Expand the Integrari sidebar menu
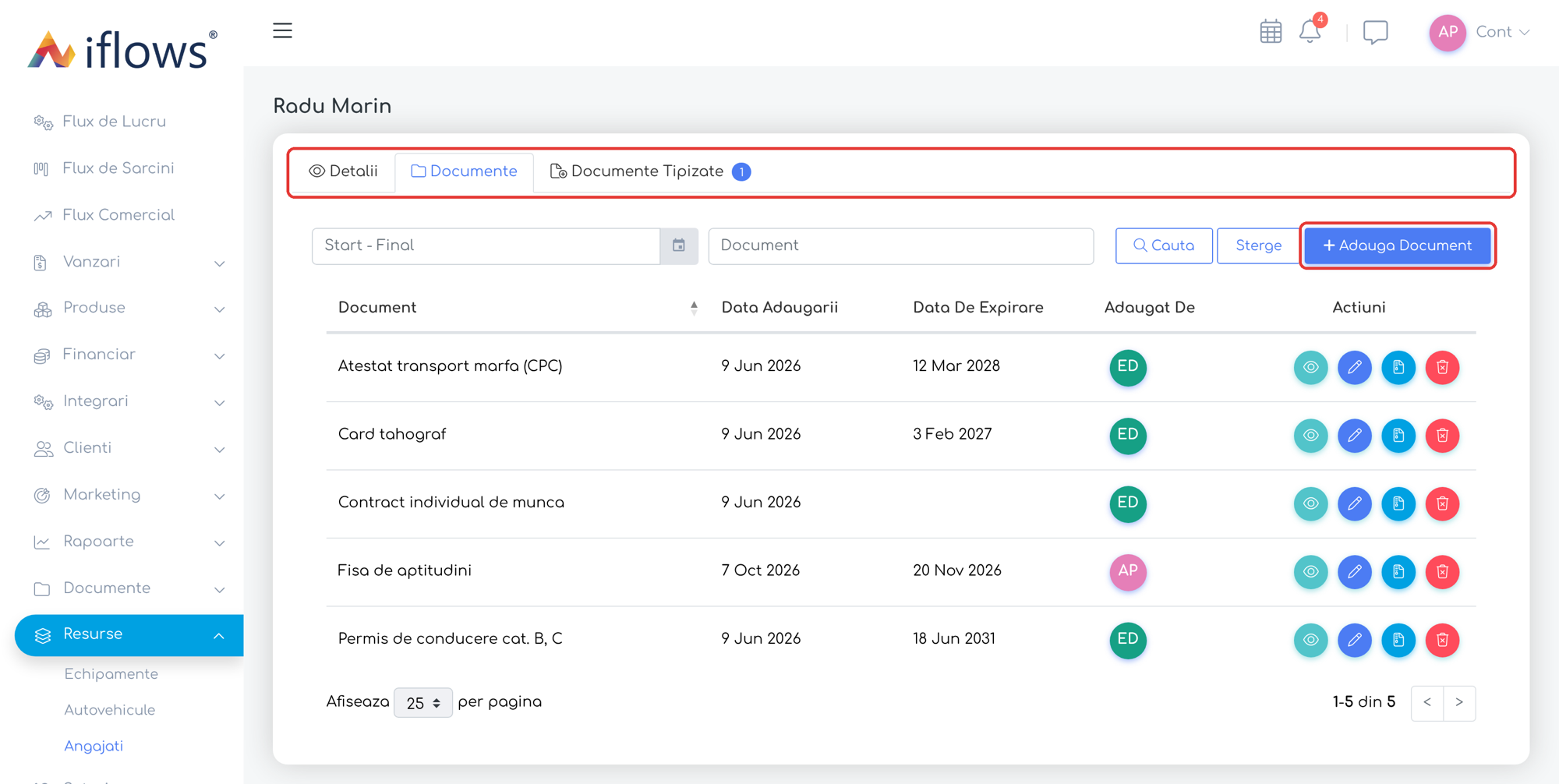 pos(129,401)
